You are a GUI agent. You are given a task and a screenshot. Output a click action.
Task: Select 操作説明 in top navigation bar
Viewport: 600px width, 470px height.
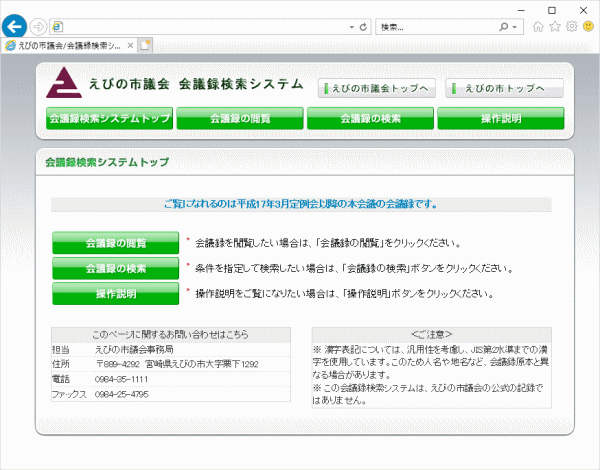point(501,118)
